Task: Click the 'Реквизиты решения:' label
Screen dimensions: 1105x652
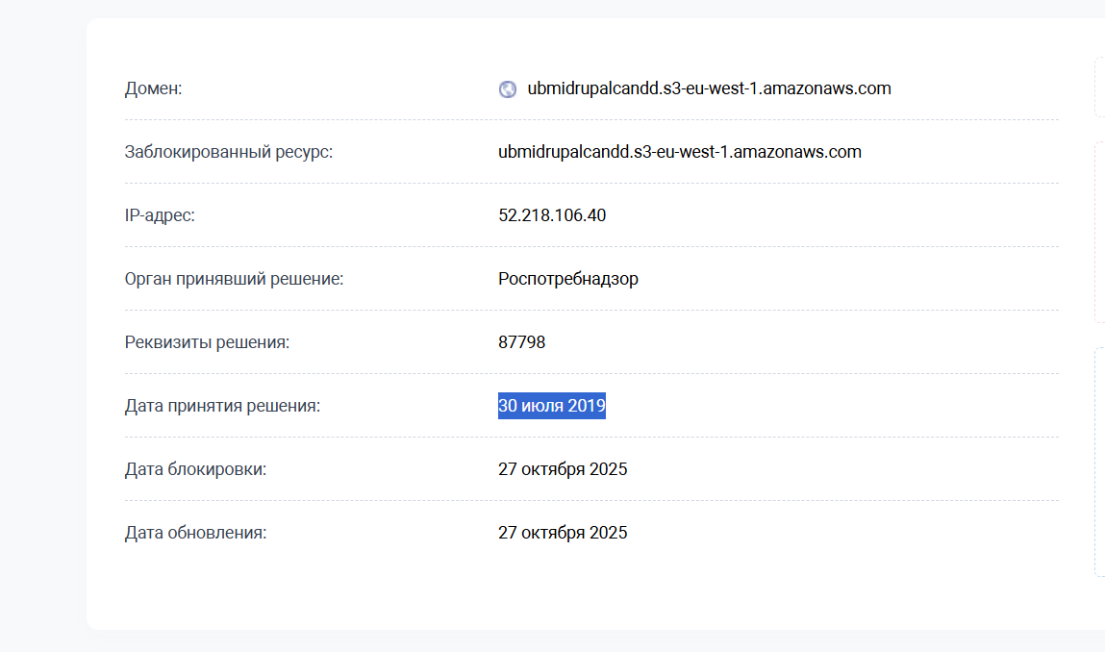Action: (x=207, y=342)
